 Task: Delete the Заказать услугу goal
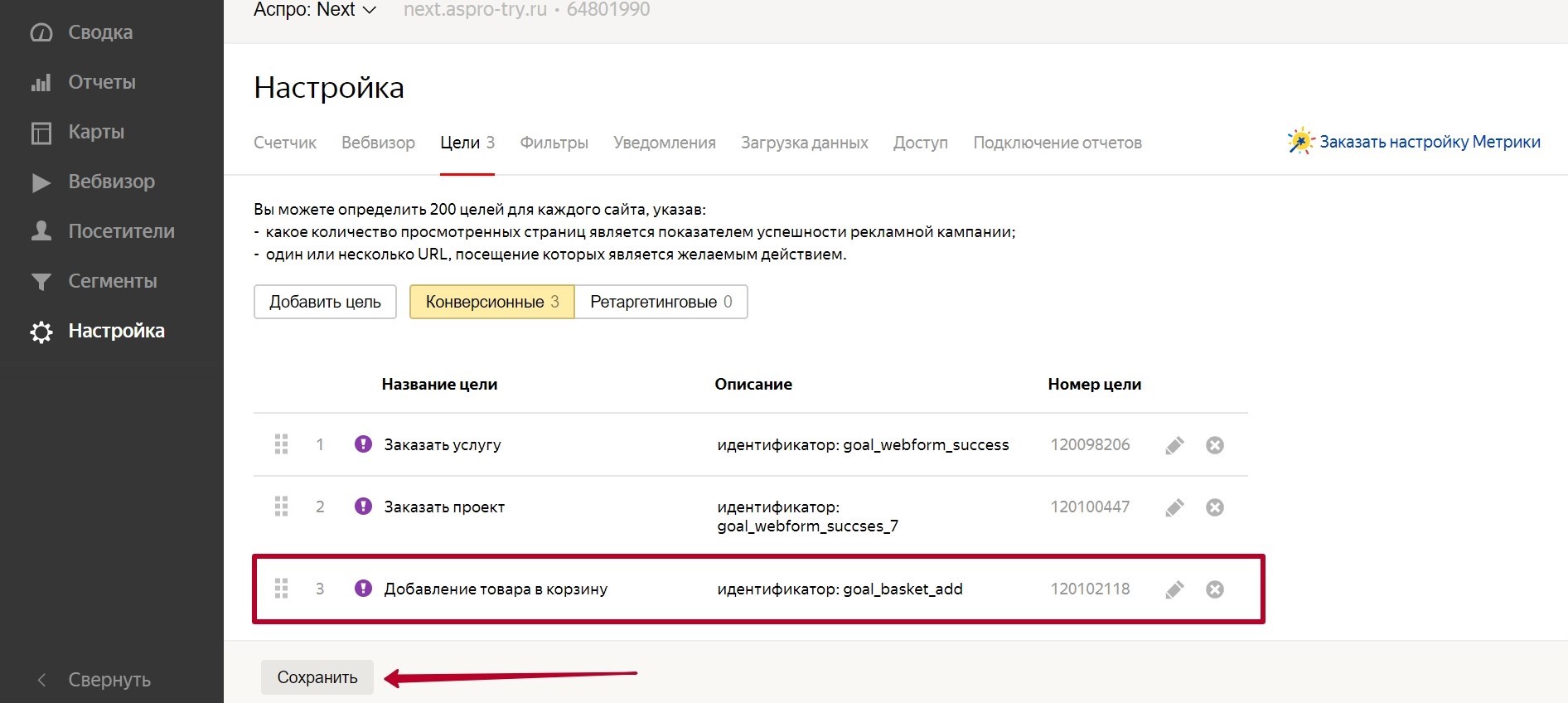click(x=1215, y=445)
